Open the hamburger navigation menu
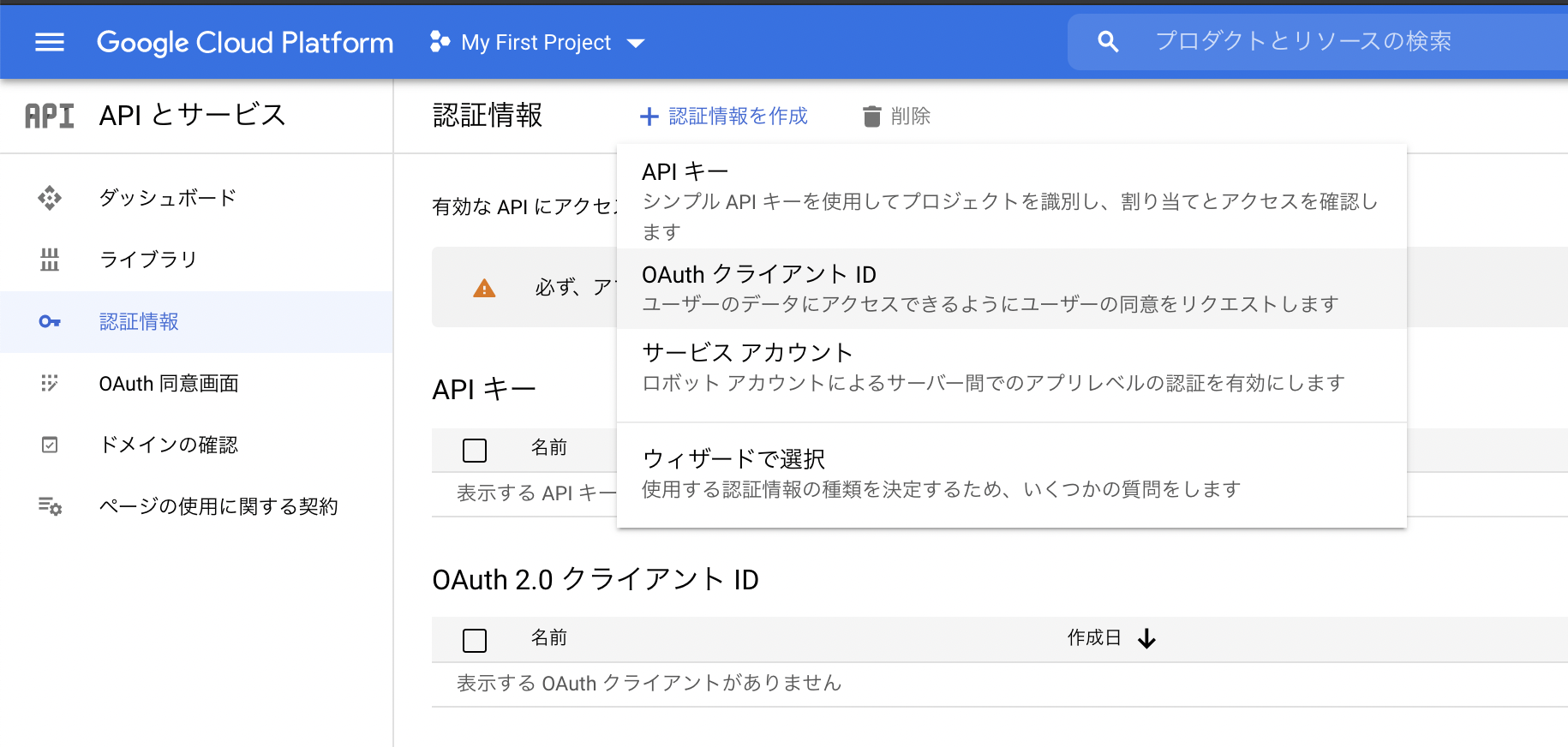This screenshot has height=747, width=1568. pyautogui.click(x=50, y=42)
